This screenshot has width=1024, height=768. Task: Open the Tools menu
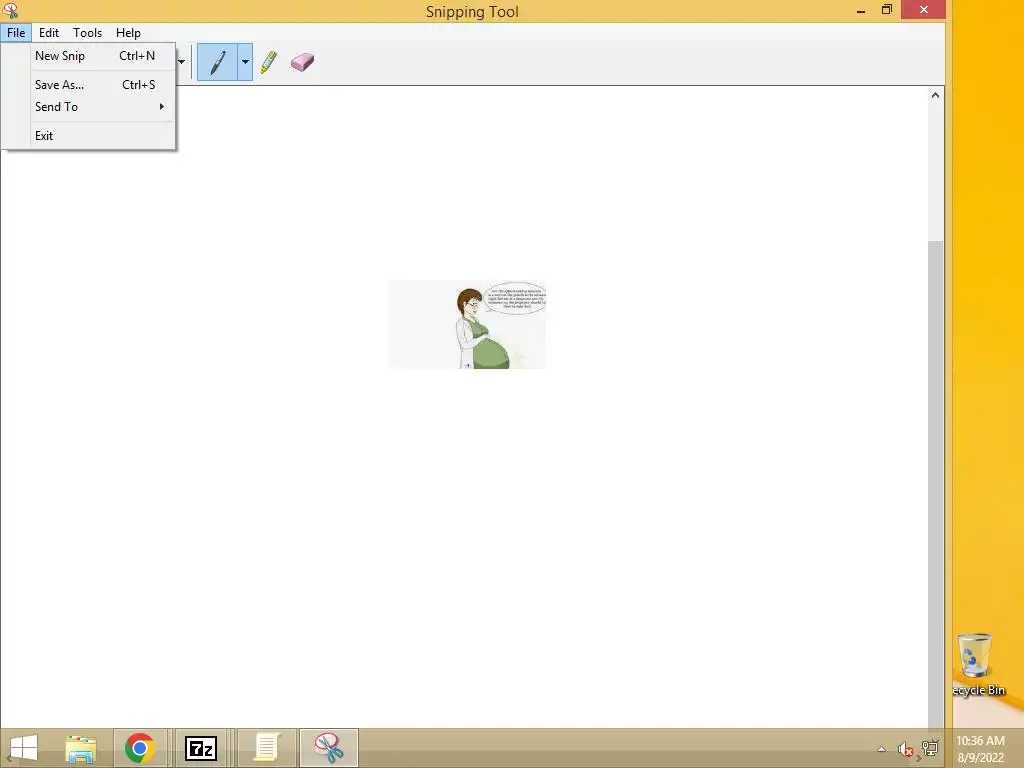[x=88, y=33]
